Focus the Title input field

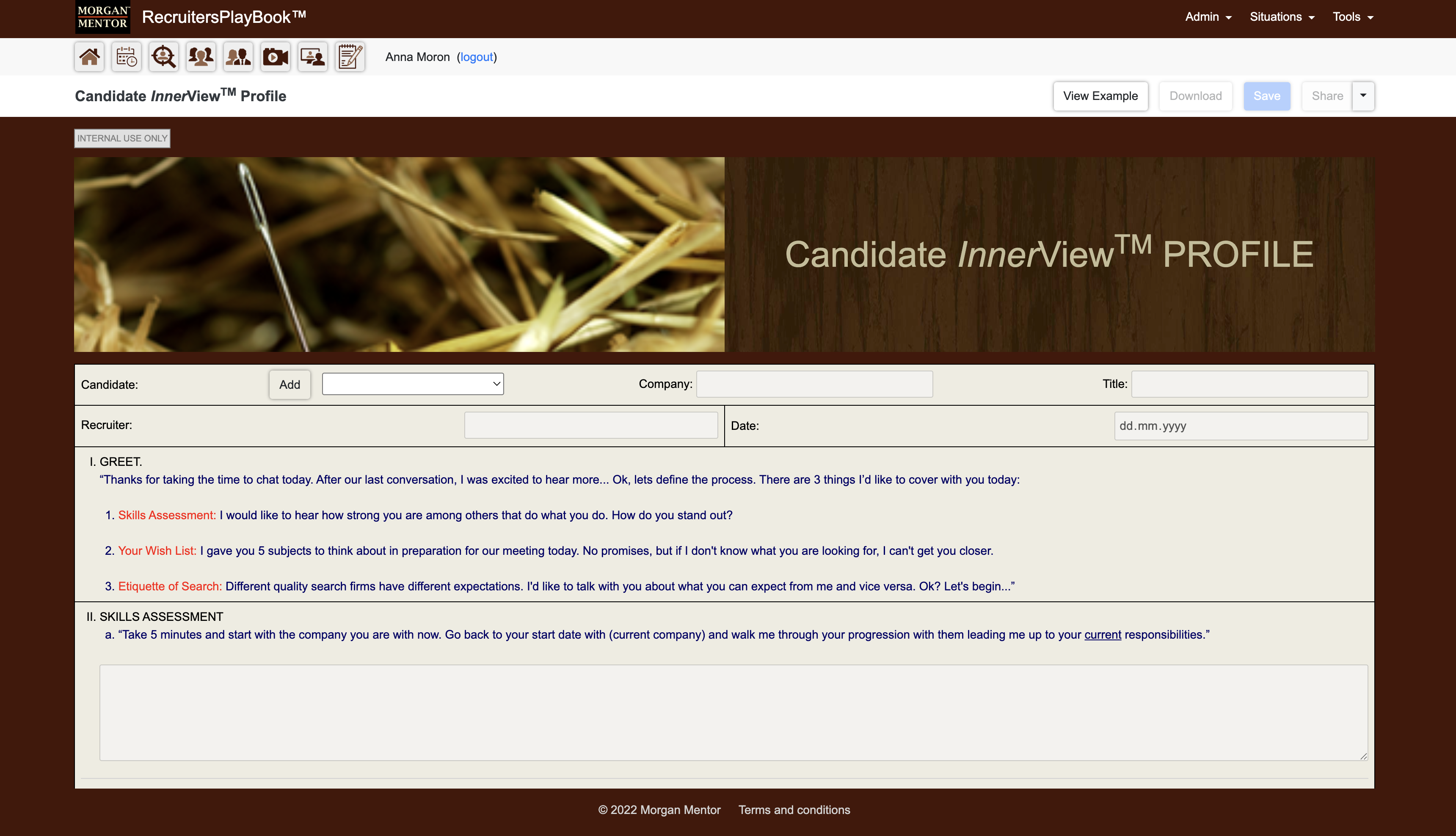click(1249, 384)
